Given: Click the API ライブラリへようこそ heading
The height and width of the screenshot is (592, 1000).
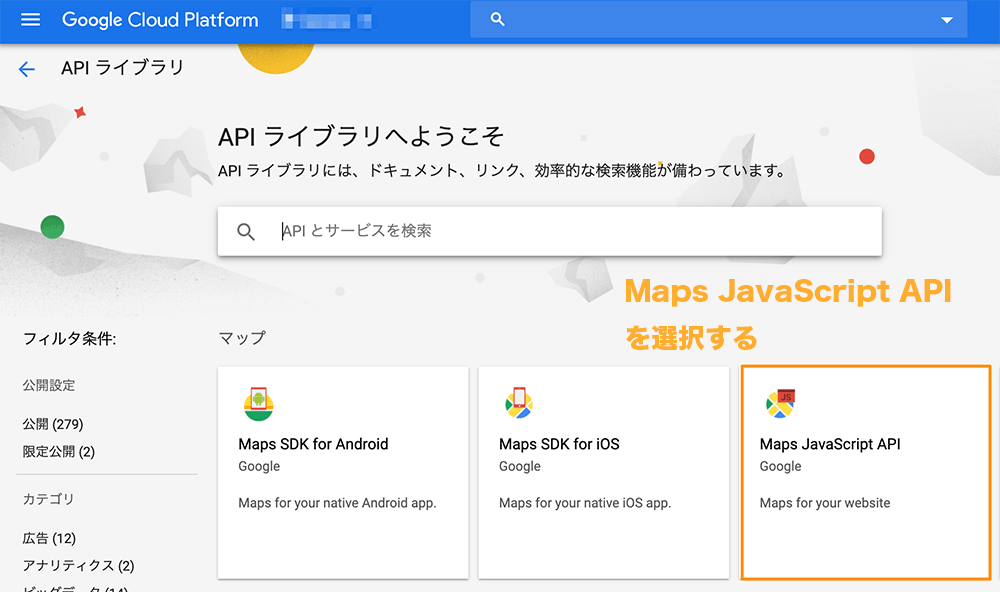Looking at the screenshot, I should point(362,137).
